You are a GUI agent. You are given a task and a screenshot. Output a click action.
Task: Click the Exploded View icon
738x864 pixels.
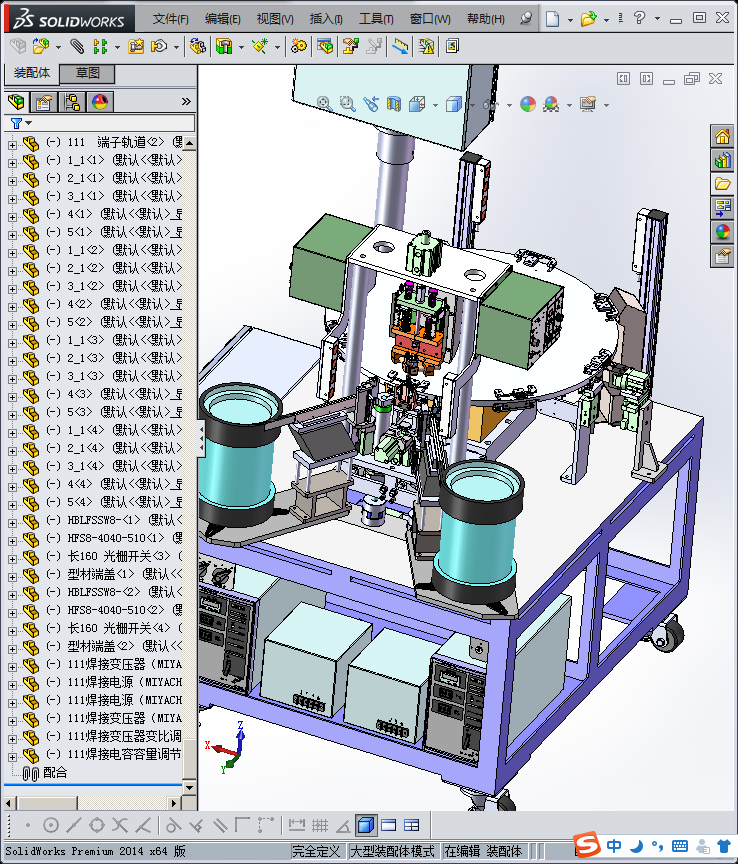click(x=351, y=47)
